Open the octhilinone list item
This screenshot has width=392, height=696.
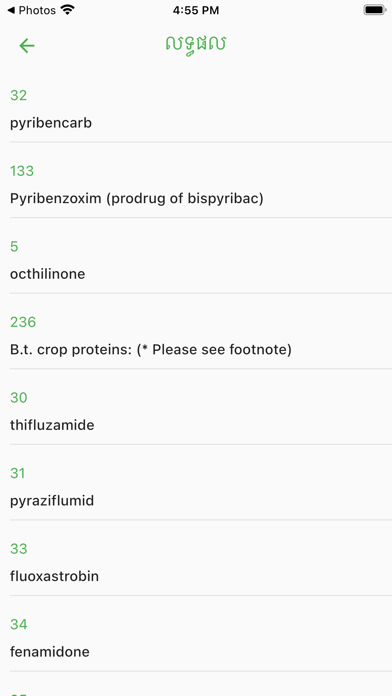tap(196, 260)
